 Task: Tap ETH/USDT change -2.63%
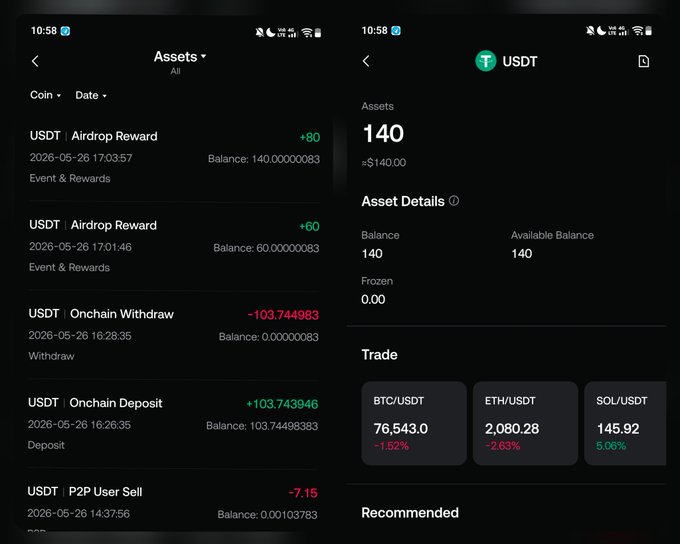(x=503, y=446)
